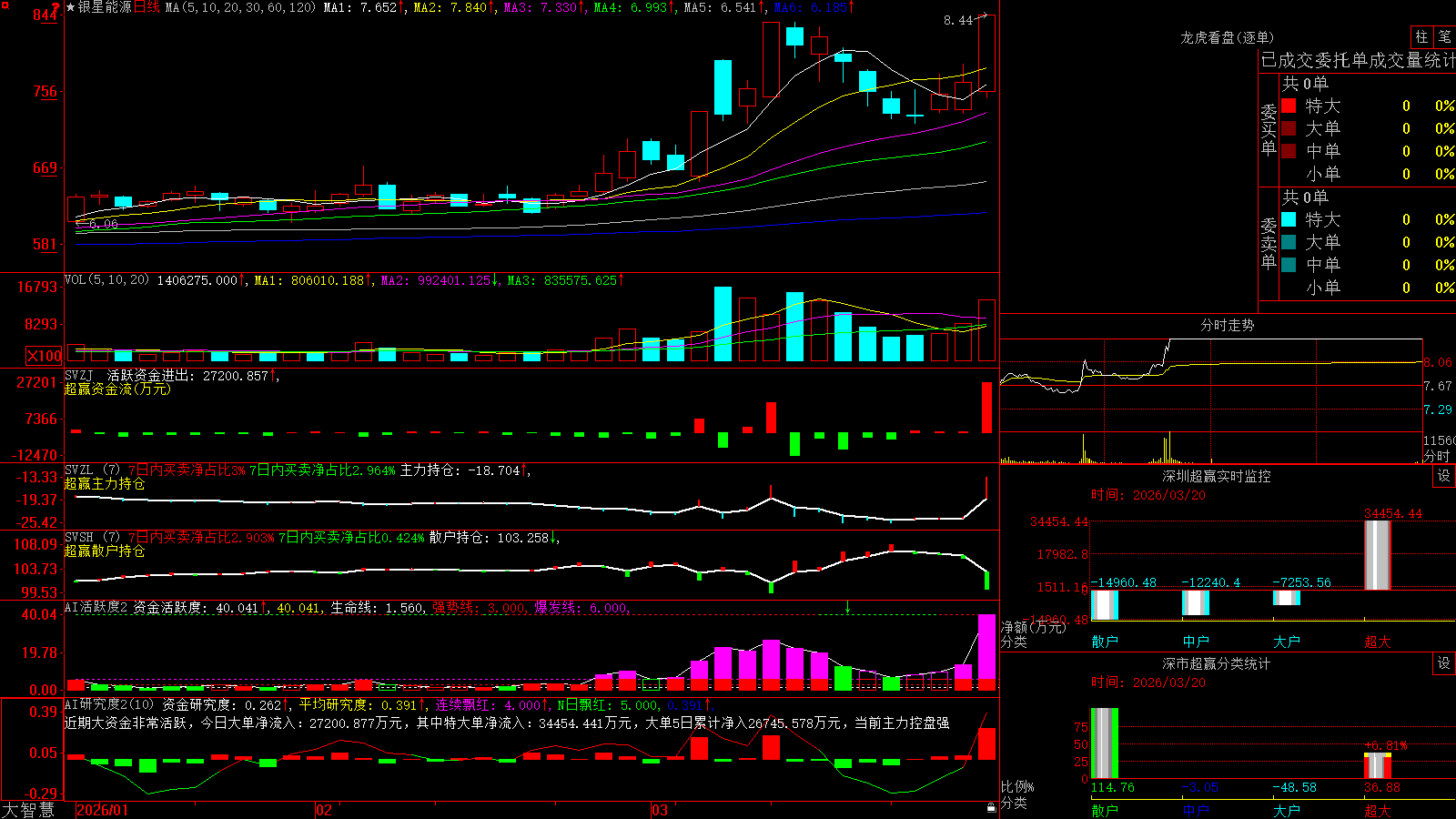Click the dark red 中单 buy-order swatch
Viewport: 1456px width, 819px height.
click(x=1289, y=151)
